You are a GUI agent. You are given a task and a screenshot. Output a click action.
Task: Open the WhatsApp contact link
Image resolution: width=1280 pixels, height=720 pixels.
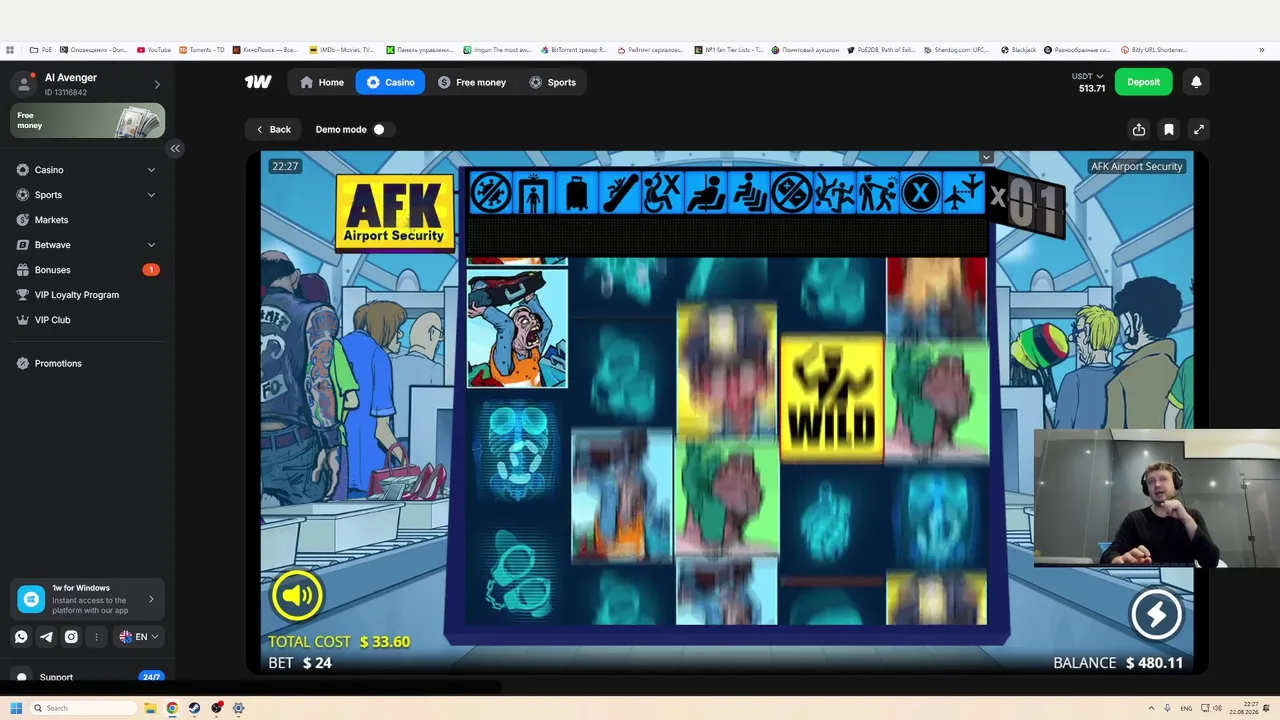21,637
